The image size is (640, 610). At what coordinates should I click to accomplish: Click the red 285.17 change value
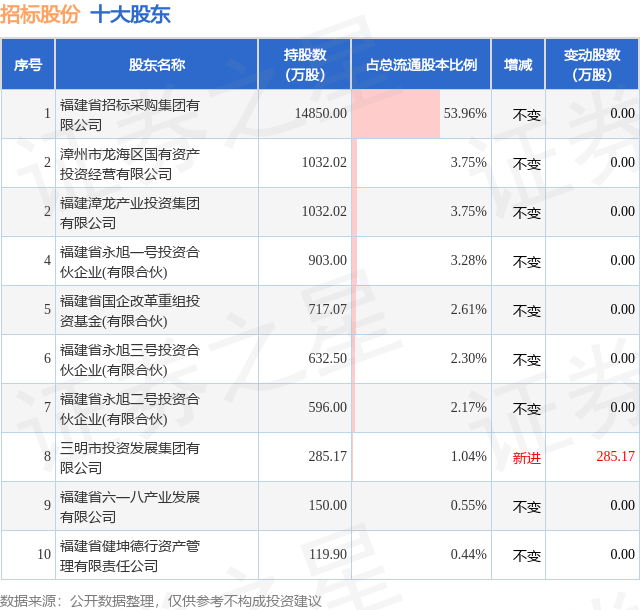(x=616, y=456)
